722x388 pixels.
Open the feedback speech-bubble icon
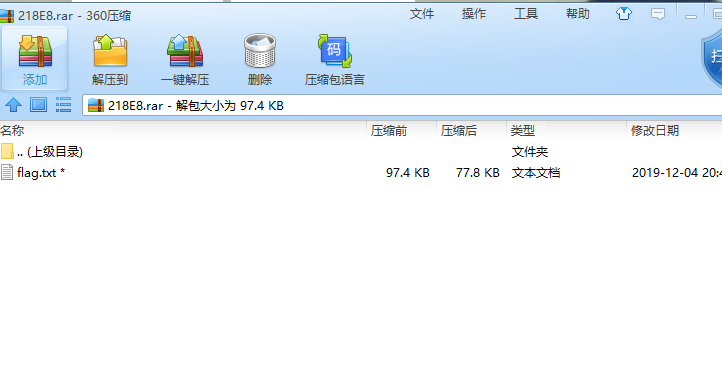[658, 14]
